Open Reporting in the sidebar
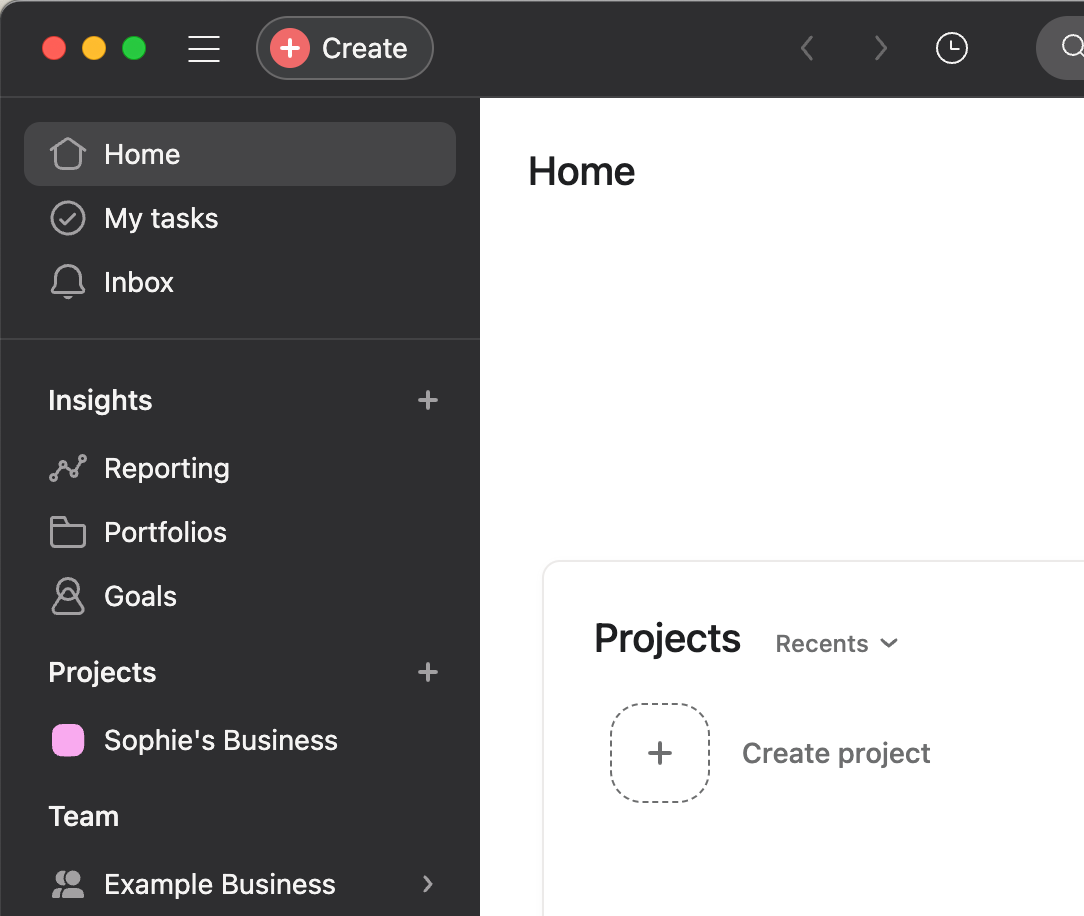The height and width of the screenshot is (916, 1084). coord(240,468)
